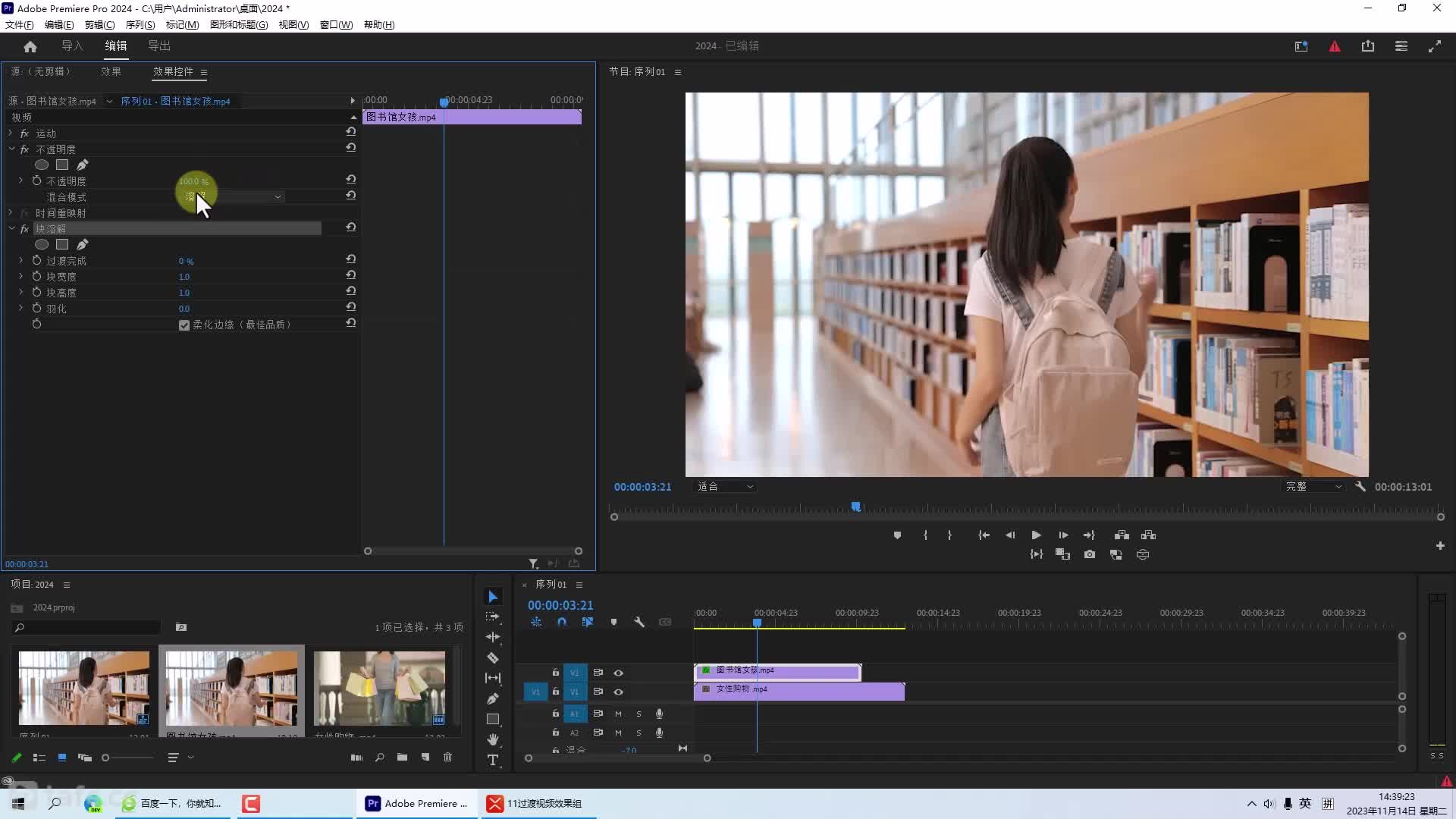Toggle animation stopwatch for 过渡完成
The image size is (1456, 819).
[36, 260]
